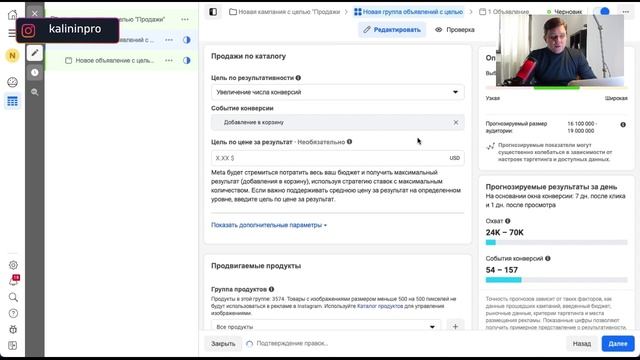Open ad set row three-dot menu
The height and width of the screenshot is (360, 640).
click(169, 40)
